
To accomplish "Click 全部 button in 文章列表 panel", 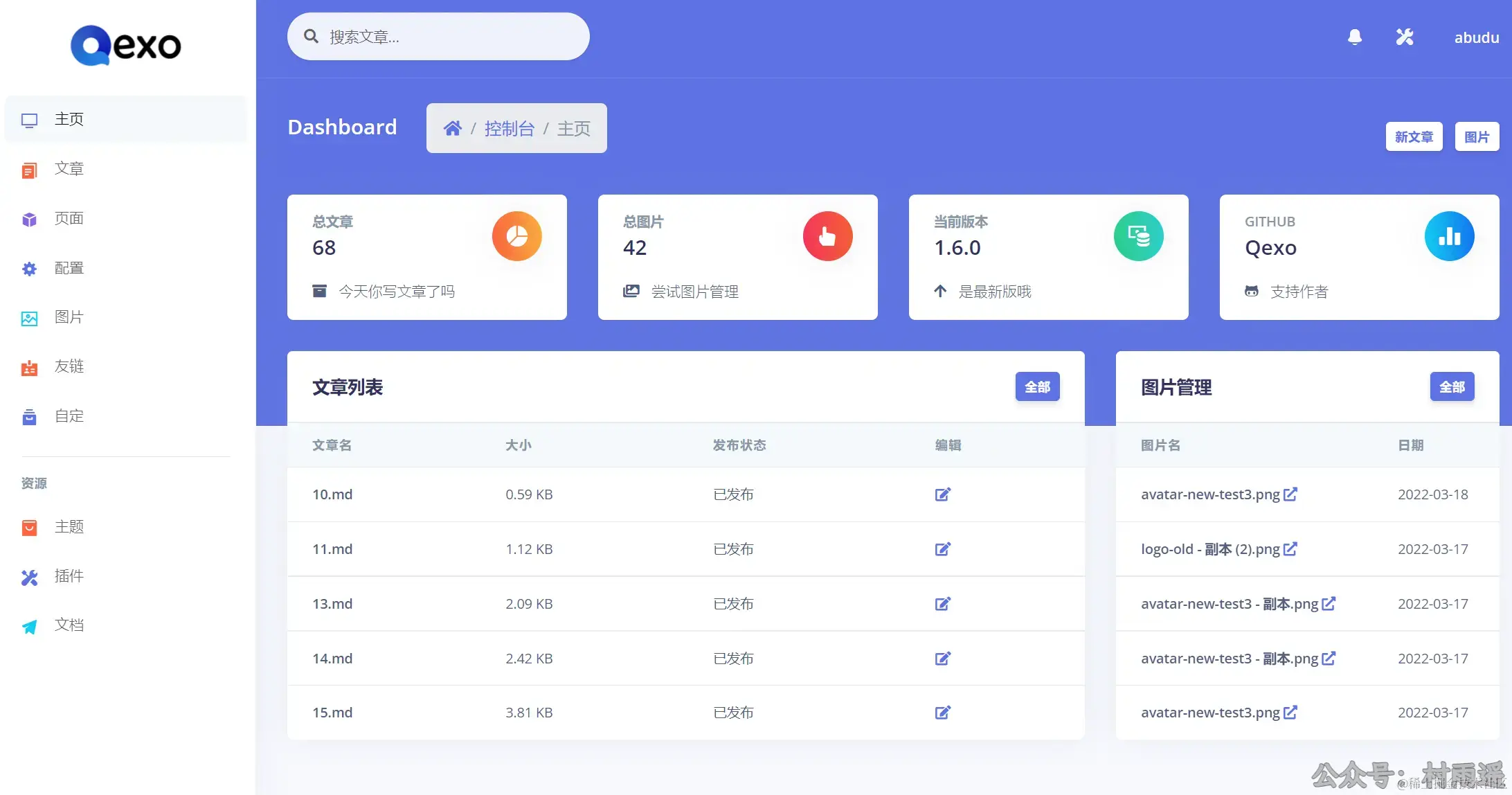I will pyautogui.click(x=1036, y=386).
